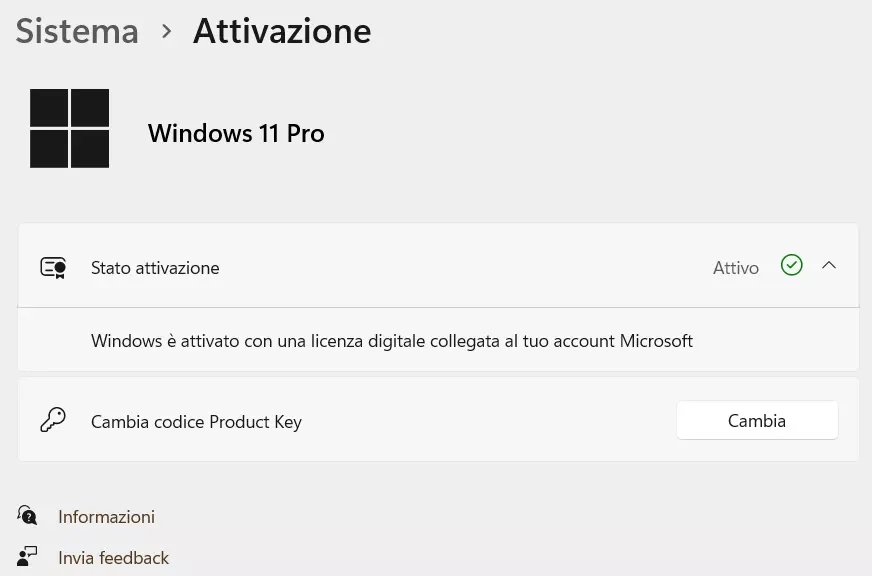Open Sistema from the breadcrumb
Screen dimensions: 872x576
tap(77, 31)
